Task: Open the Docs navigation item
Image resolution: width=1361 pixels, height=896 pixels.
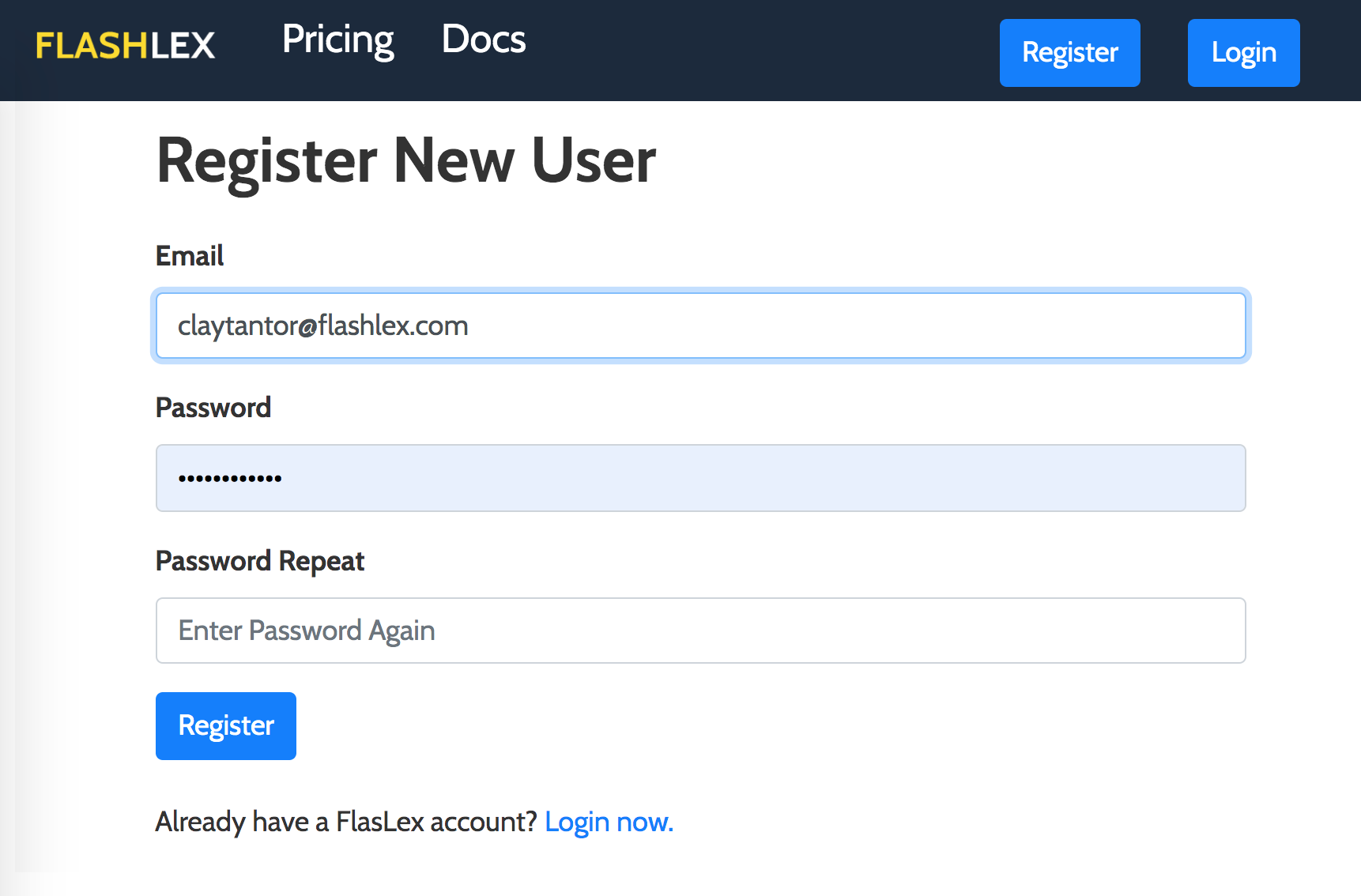Action: click(x=484, y=39)
